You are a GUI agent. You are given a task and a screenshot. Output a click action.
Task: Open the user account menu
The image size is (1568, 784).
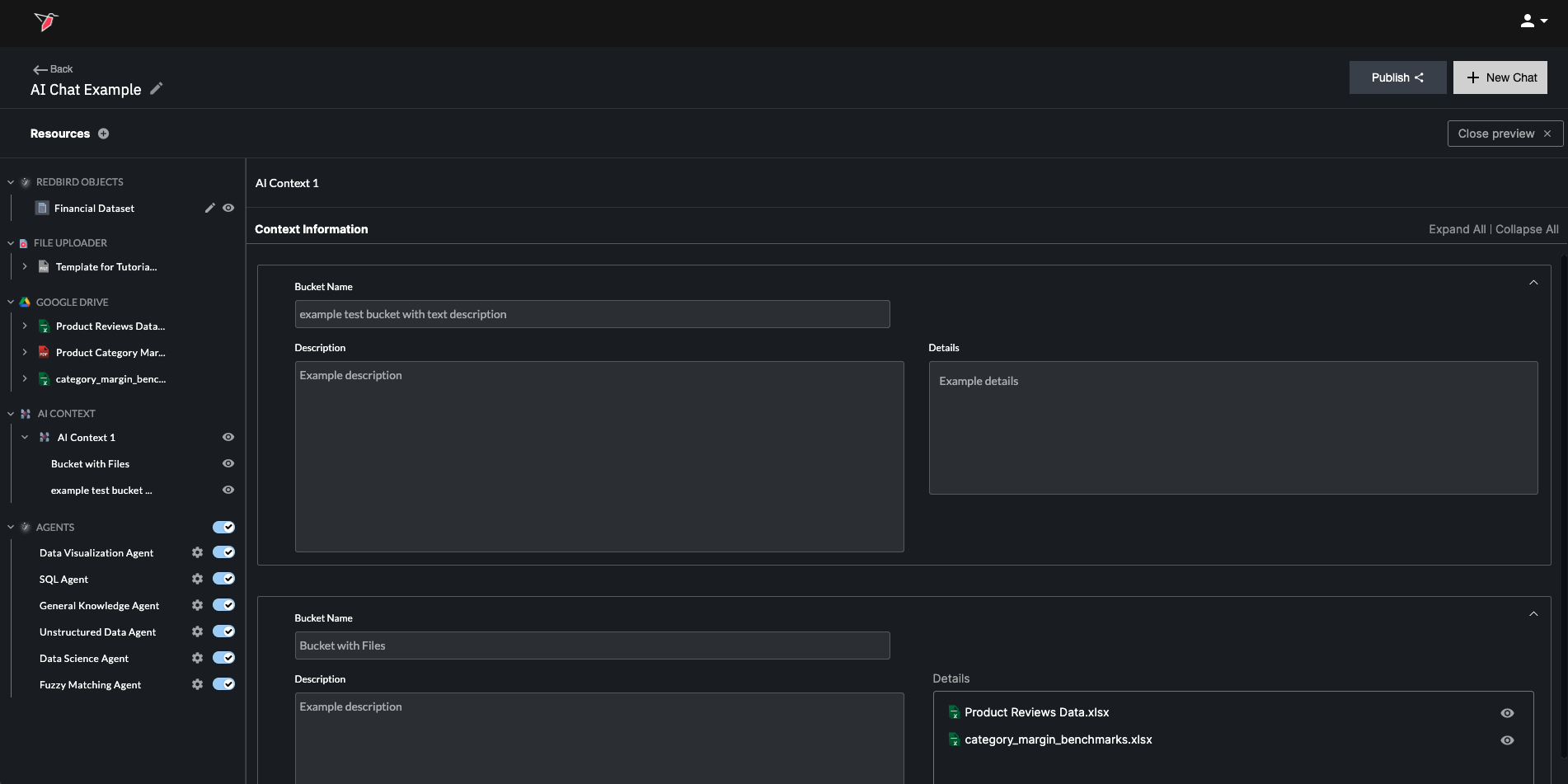click(1533, 21)
